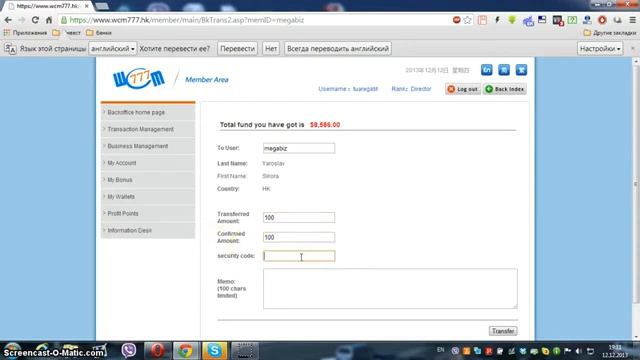Bookmark page with the star icon
Screen dimensions: 640x360
pos(467,20)
